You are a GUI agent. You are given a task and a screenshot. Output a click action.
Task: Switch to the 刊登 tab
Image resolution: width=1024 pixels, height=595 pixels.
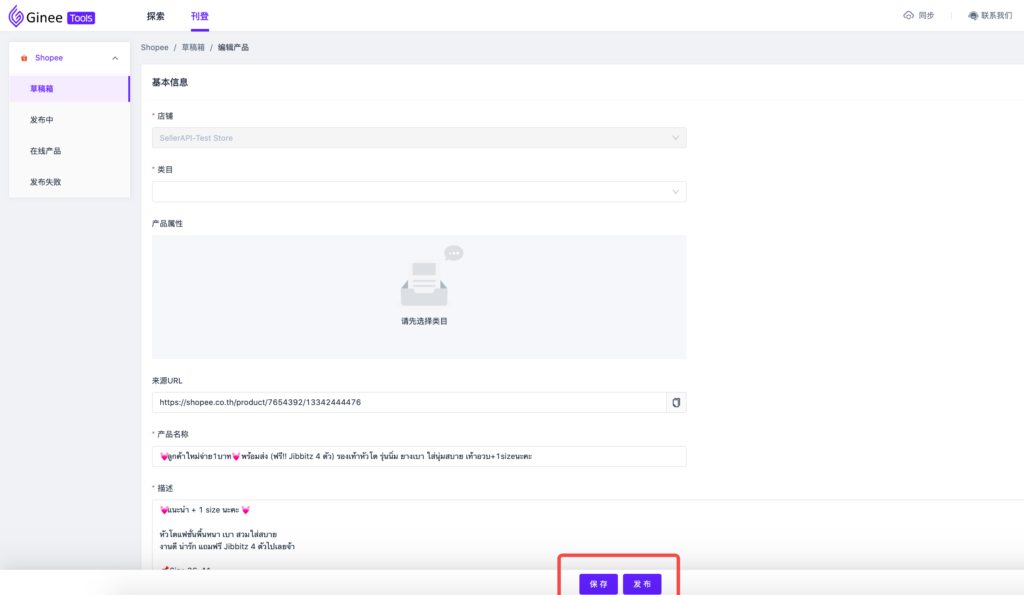[x=200, y=16]
